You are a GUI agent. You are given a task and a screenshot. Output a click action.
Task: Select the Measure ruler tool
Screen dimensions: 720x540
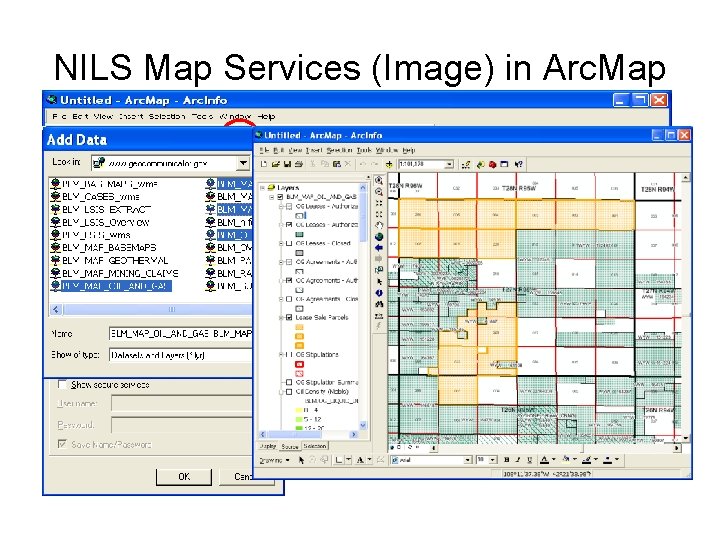[x=379, y=315]
